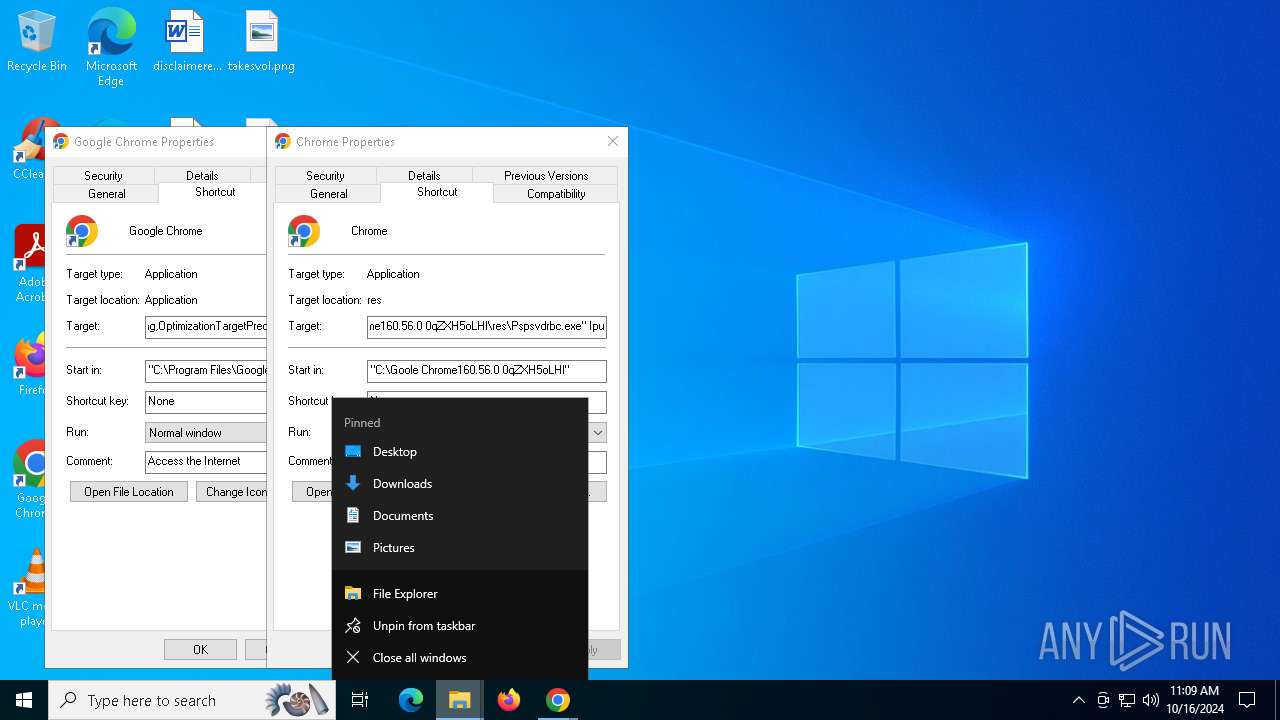Click the Windows Start button
1280x720 pixels.
[x=24, y=700]
